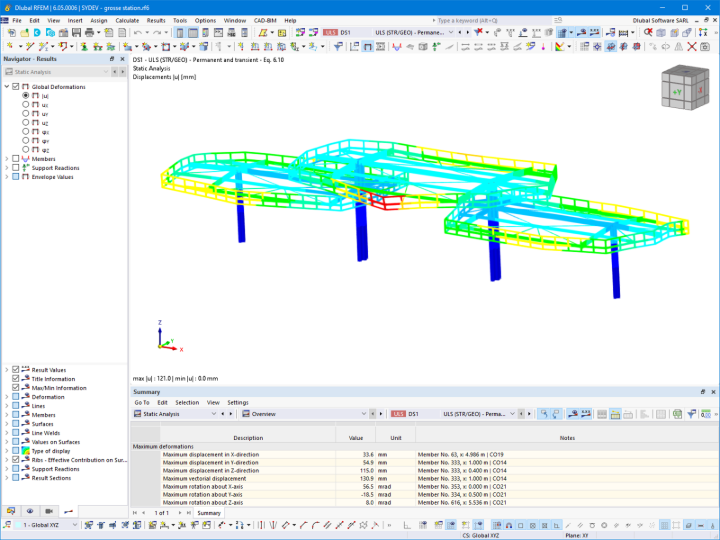Go to last page of Summary table
The width and height of the screenshot is (720, 540).
(188, 513)
